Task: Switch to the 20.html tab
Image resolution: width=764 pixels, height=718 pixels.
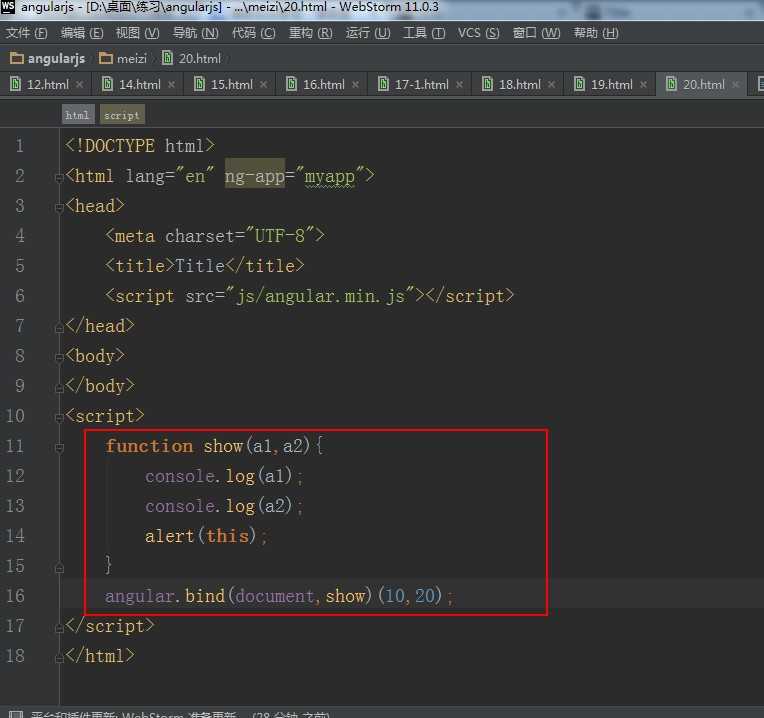Action: pos(704,84)
